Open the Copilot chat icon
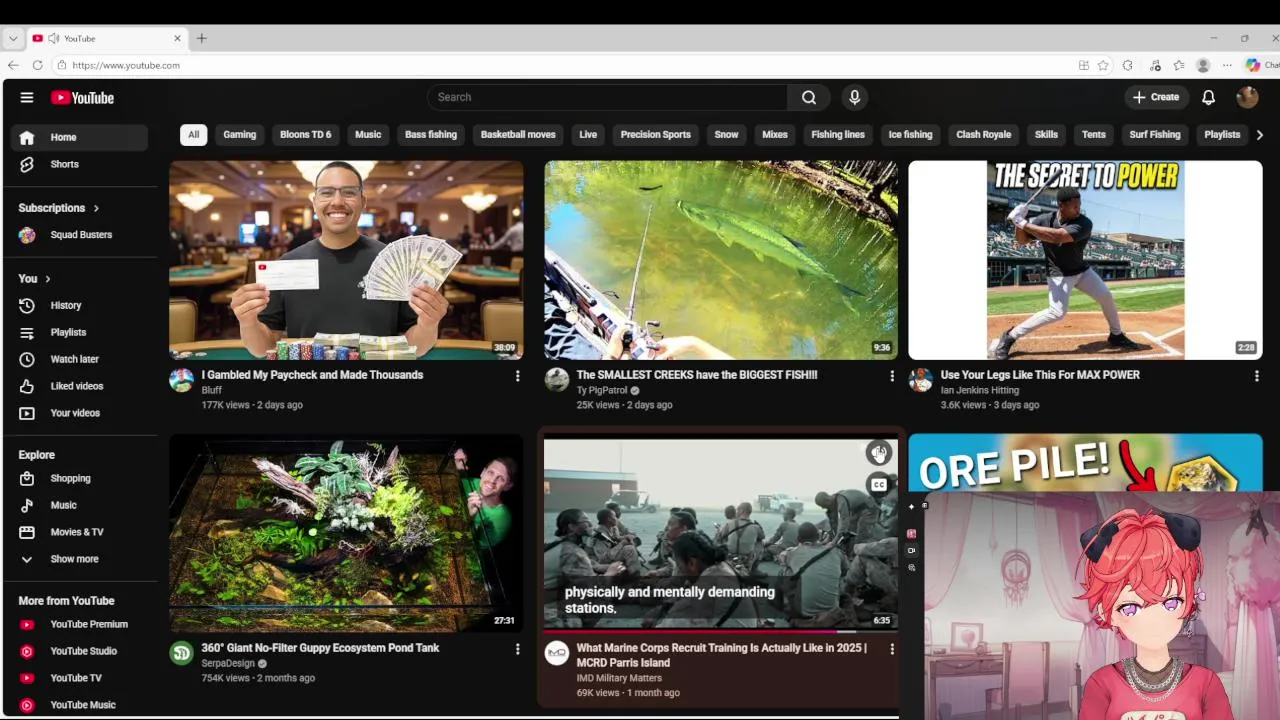Screen dimensions: 1280x720 [1253, 65]
